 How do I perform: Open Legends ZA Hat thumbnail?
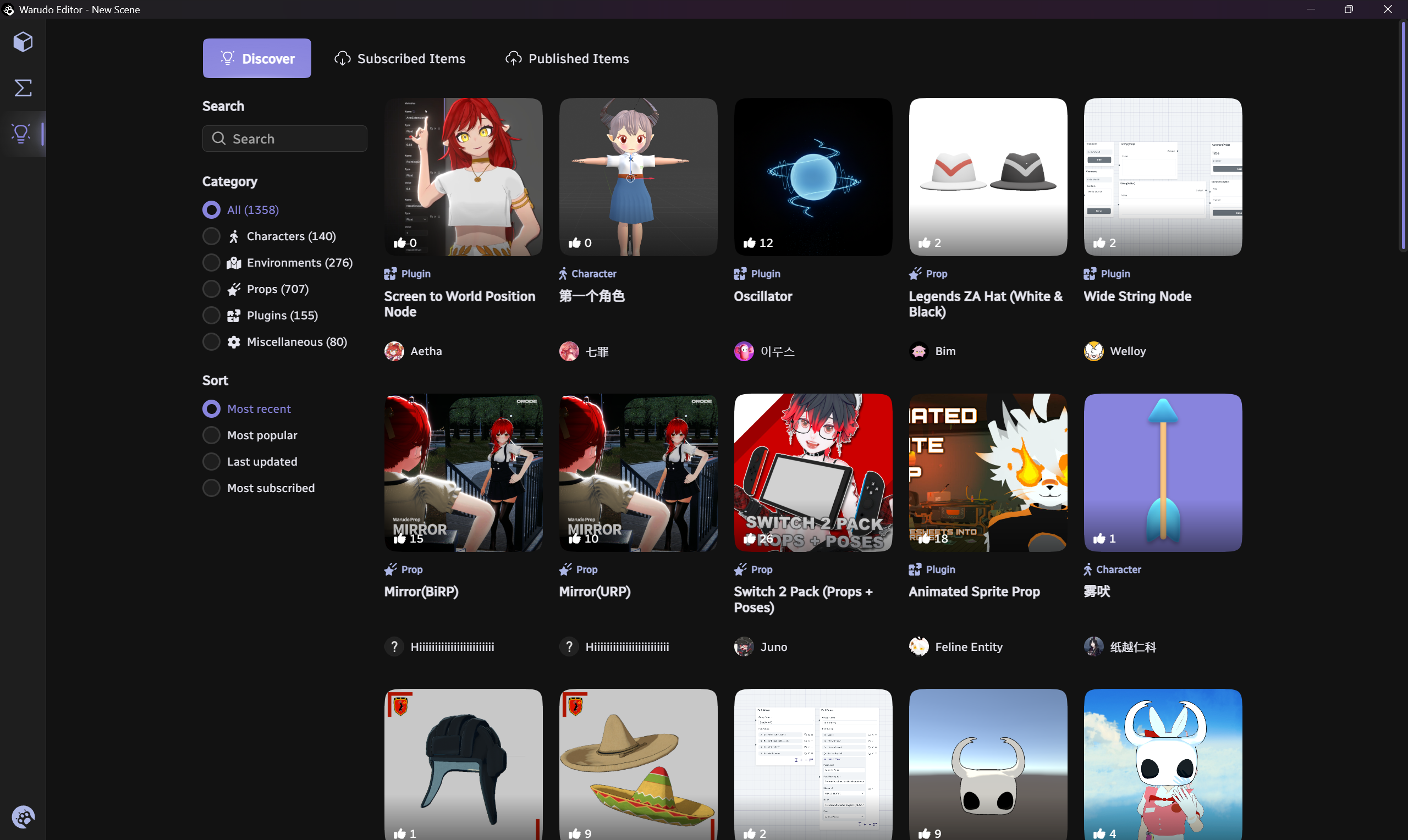[x=988, y=176]
